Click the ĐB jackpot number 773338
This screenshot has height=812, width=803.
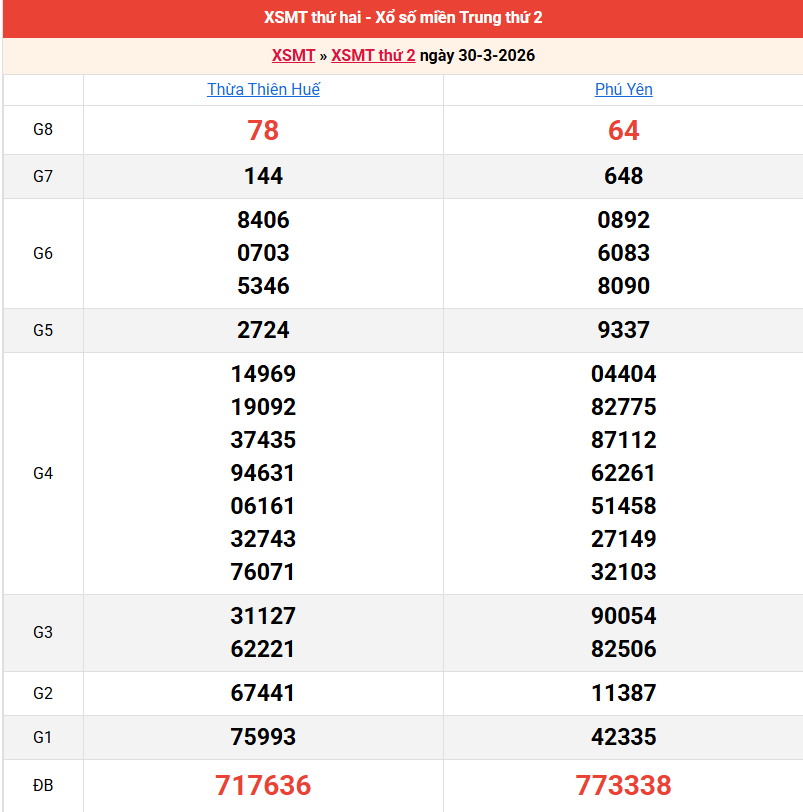click(622, 786)
